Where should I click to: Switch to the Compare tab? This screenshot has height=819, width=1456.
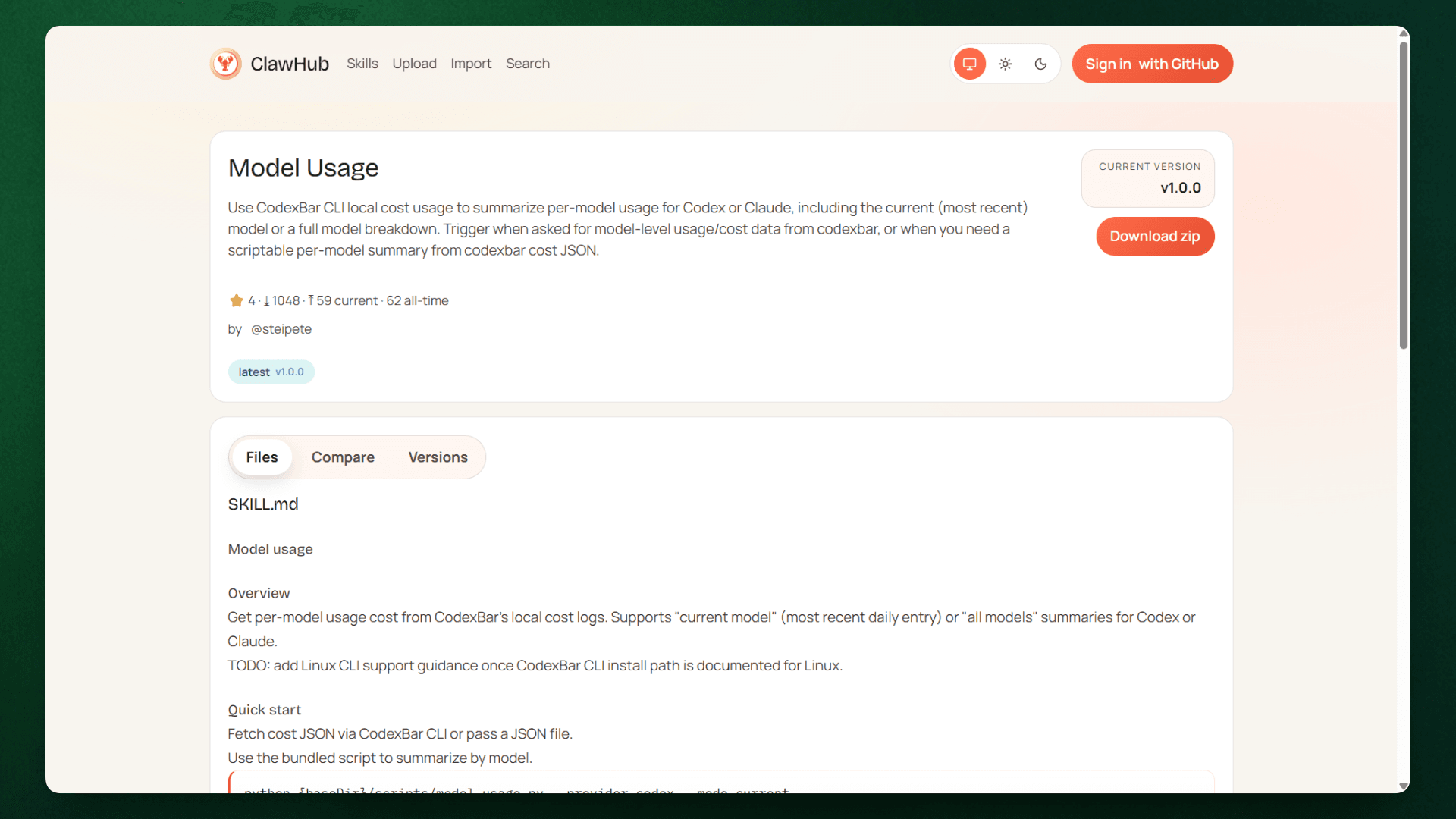point(342,457)
